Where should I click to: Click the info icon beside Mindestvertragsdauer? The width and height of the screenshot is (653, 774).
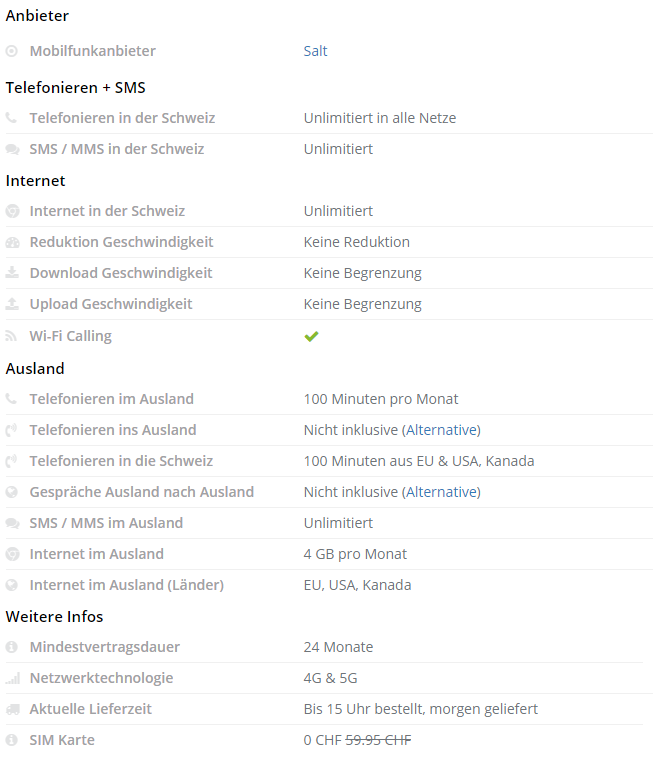pyautogui.click(x=12, y=647)
